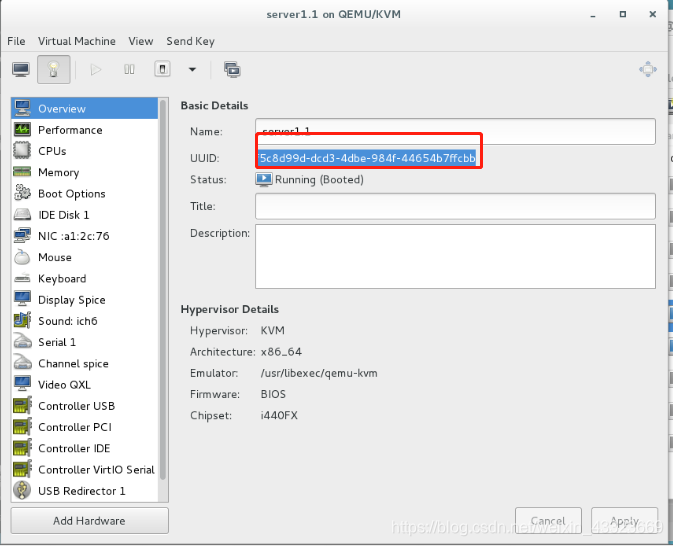Viewport: 673px width, 546px height.
Task: Click the CPUs chip icon
Action: pyautogui.click(x=22, y=151)
